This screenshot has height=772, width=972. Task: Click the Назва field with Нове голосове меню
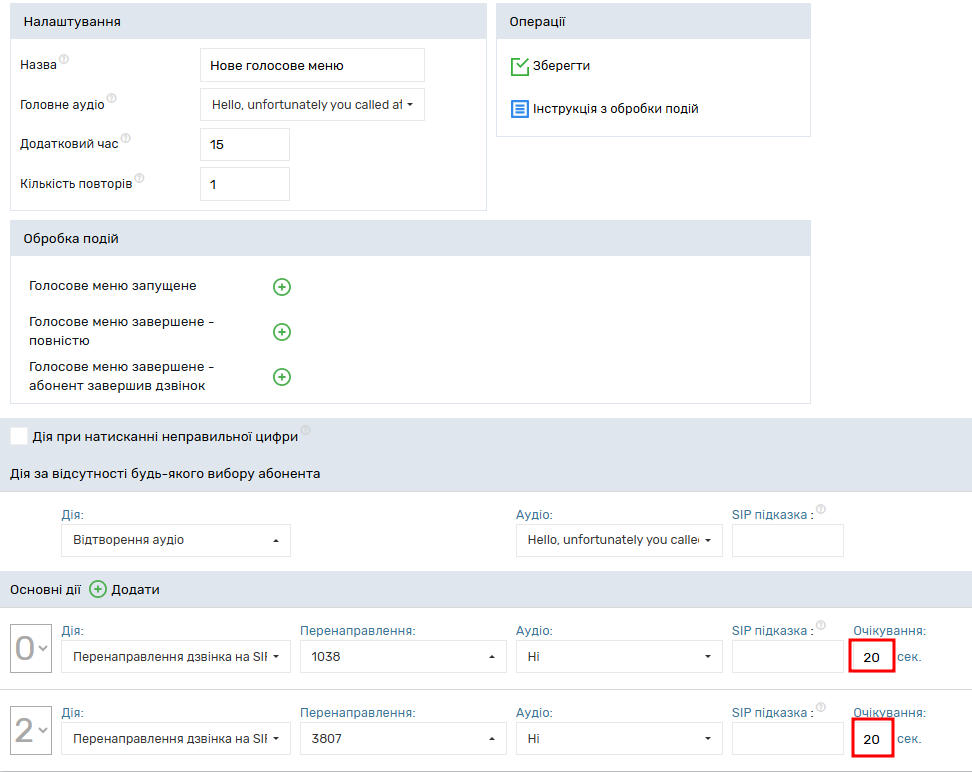pyautogui.click(x=312, y=65)
